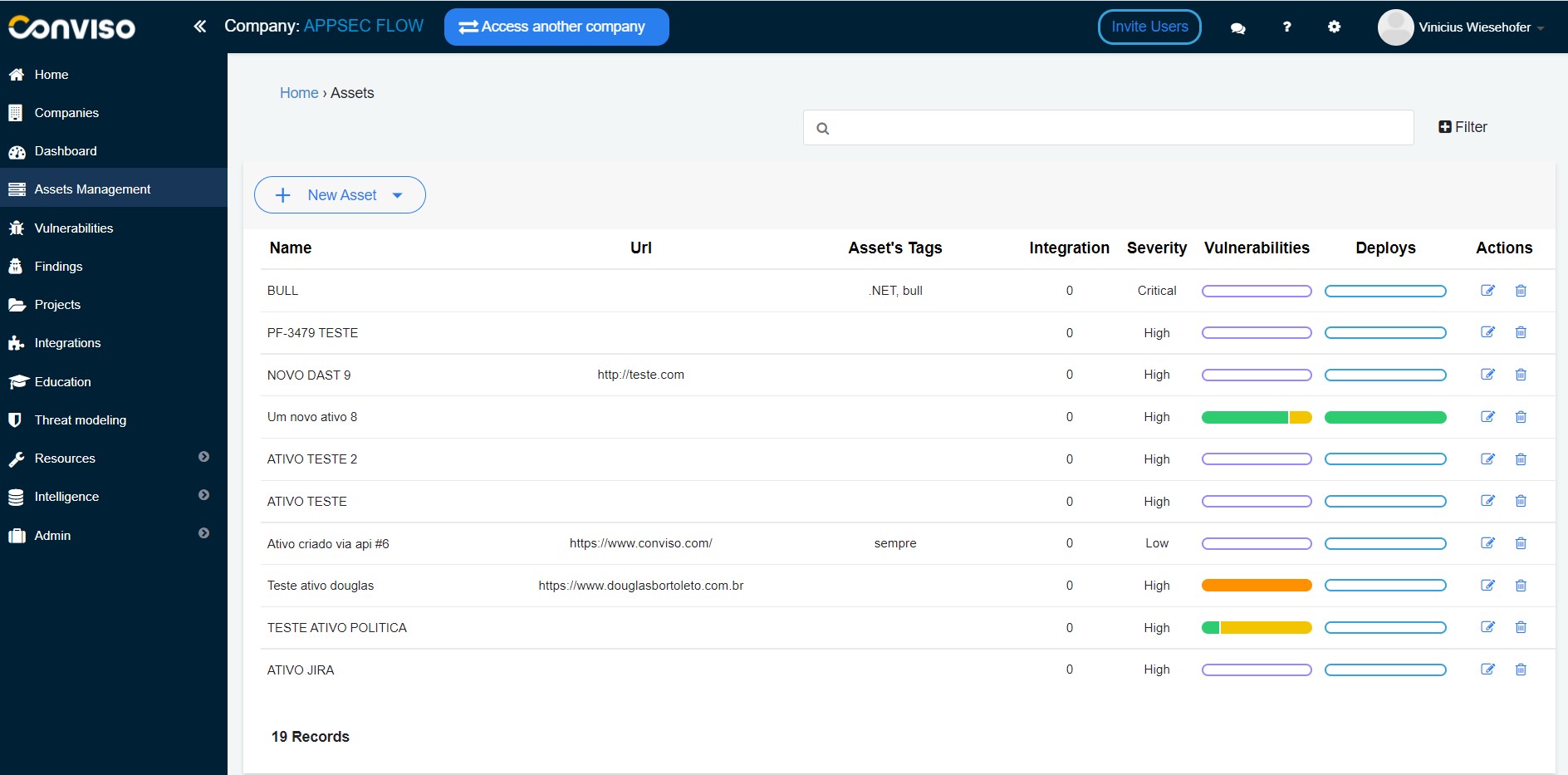Go to Integrations via the sidebar
Image resolution: width=1568 pixels, height=775 pixels.
point(68,342)
